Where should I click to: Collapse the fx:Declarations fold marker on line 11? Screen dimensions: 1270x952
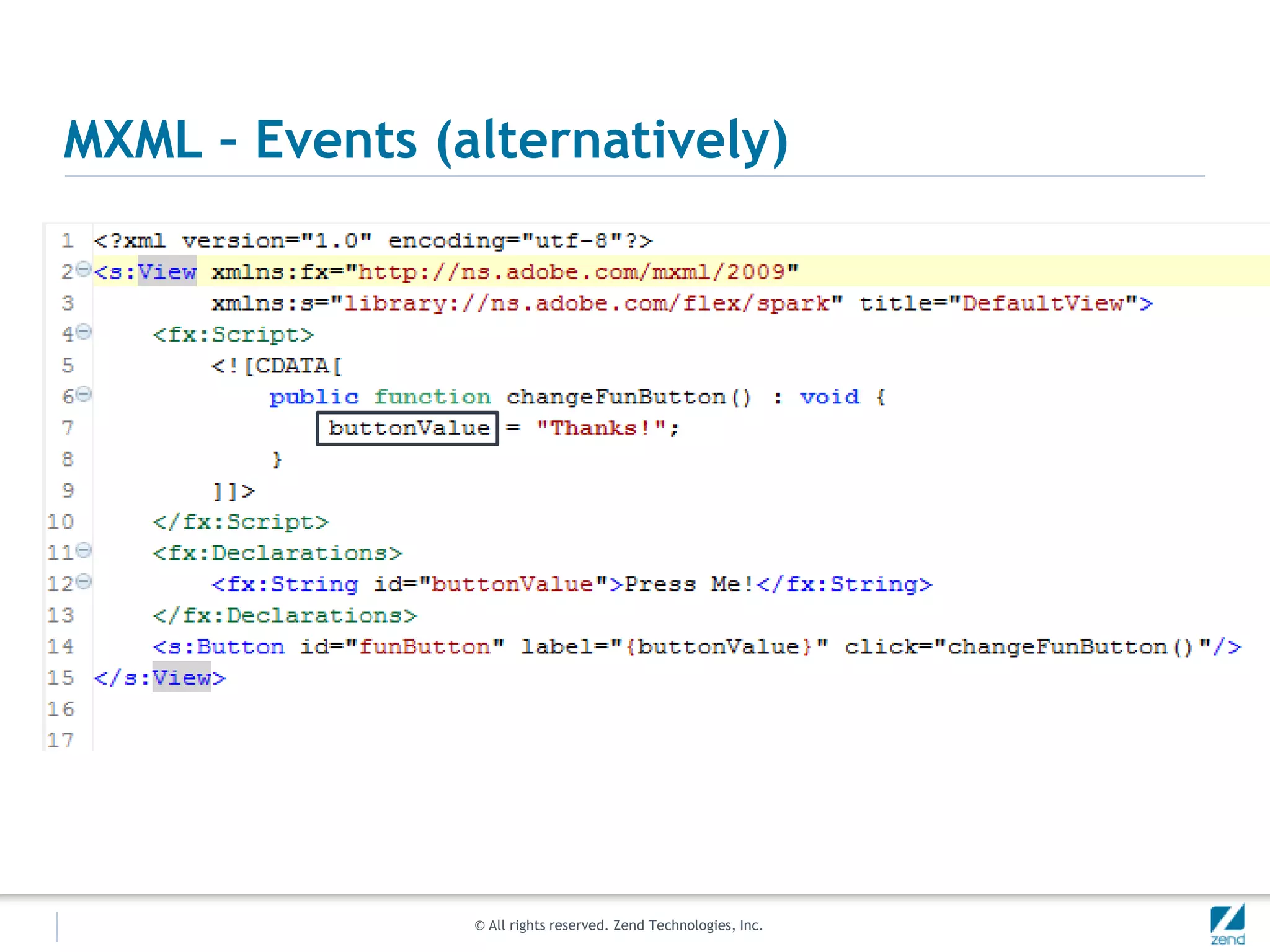tap(84, 550)
